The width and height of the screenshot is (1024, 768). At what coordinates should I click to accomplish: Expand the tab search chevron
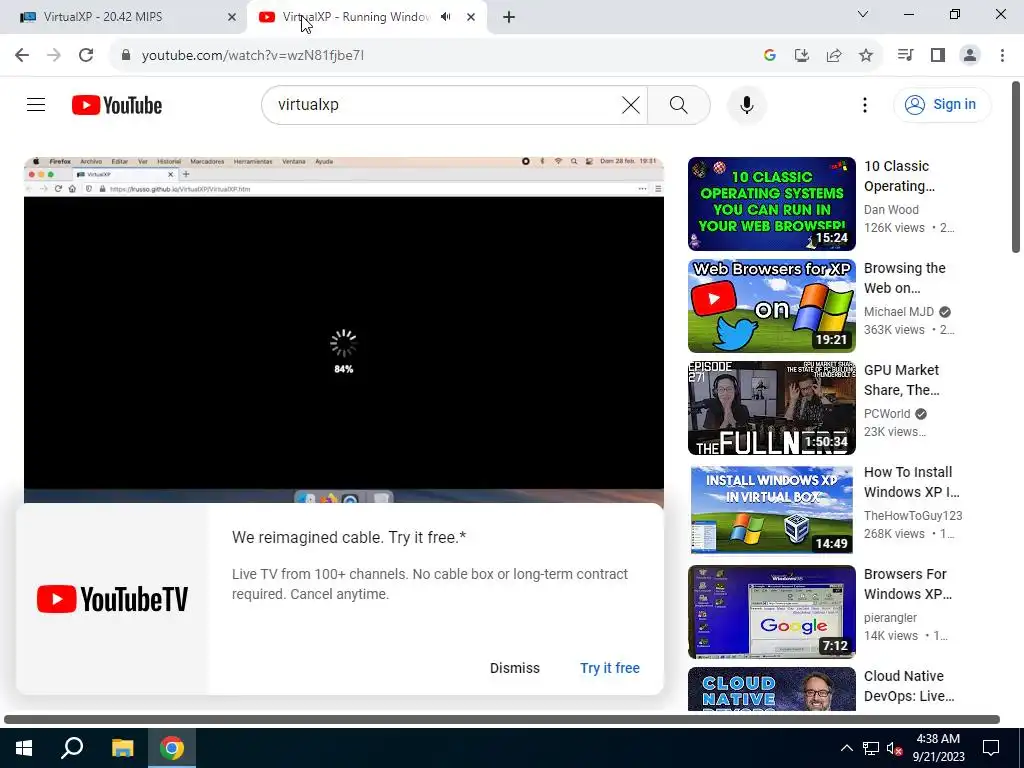tap(863, 14)
